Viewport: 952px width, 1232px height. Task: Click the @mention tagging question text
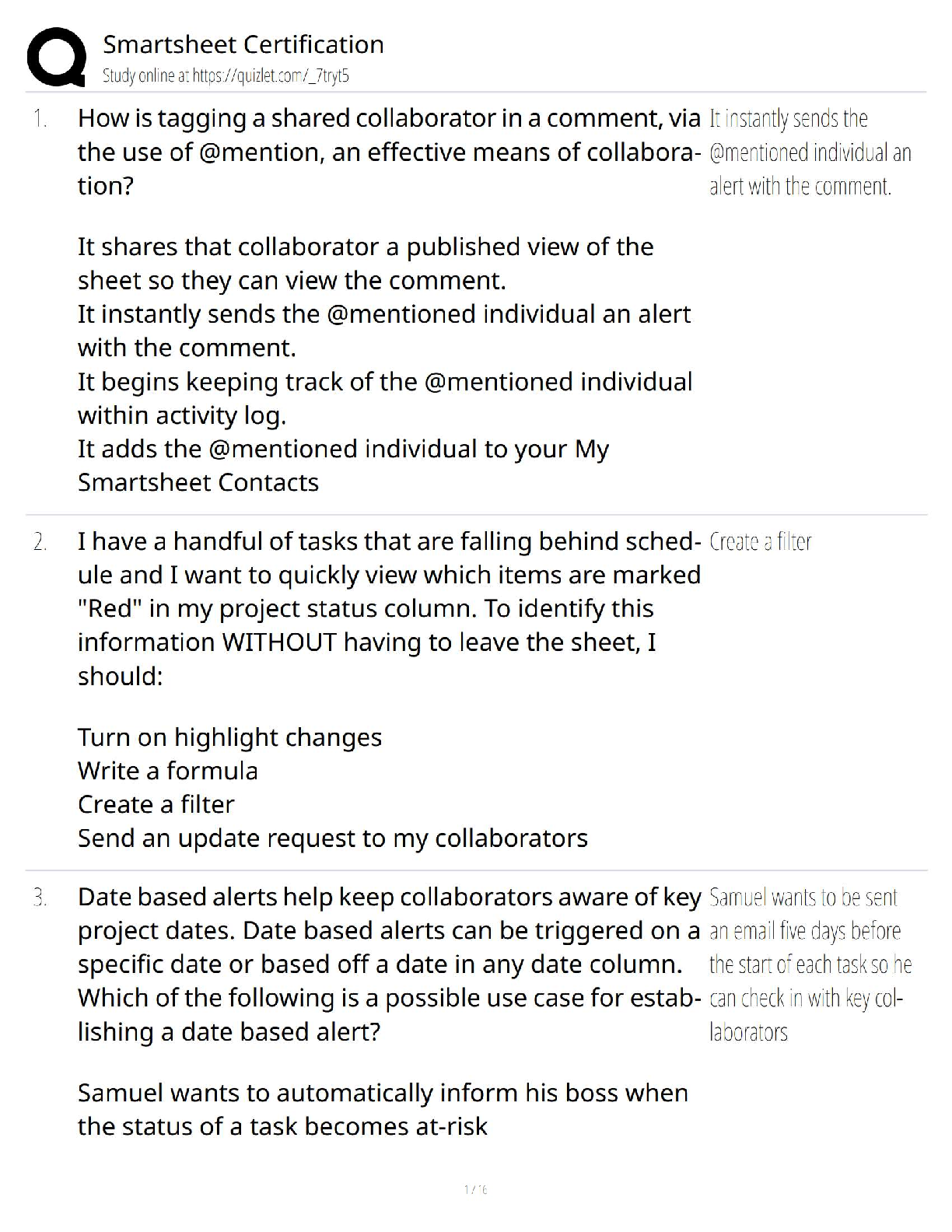(388, 152)
